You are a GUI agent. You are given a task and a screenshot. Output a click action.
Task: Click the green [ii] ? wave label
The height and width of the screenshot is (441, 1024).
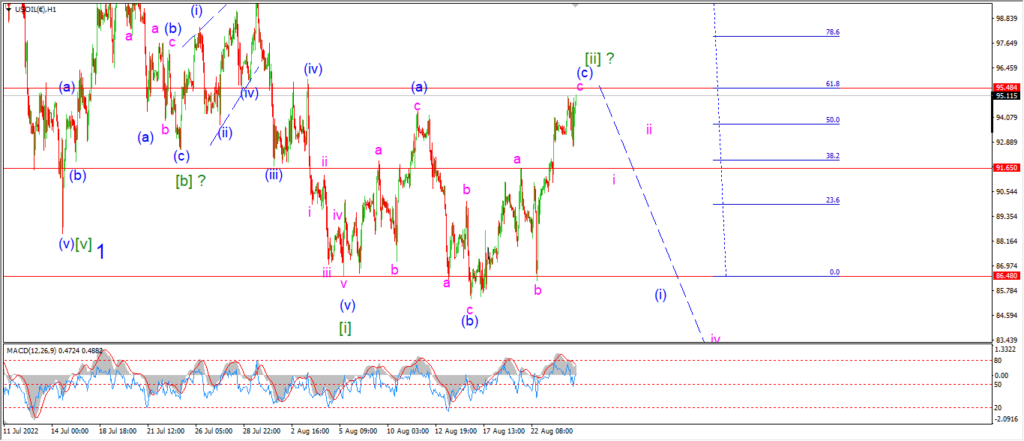coord(599,58)
